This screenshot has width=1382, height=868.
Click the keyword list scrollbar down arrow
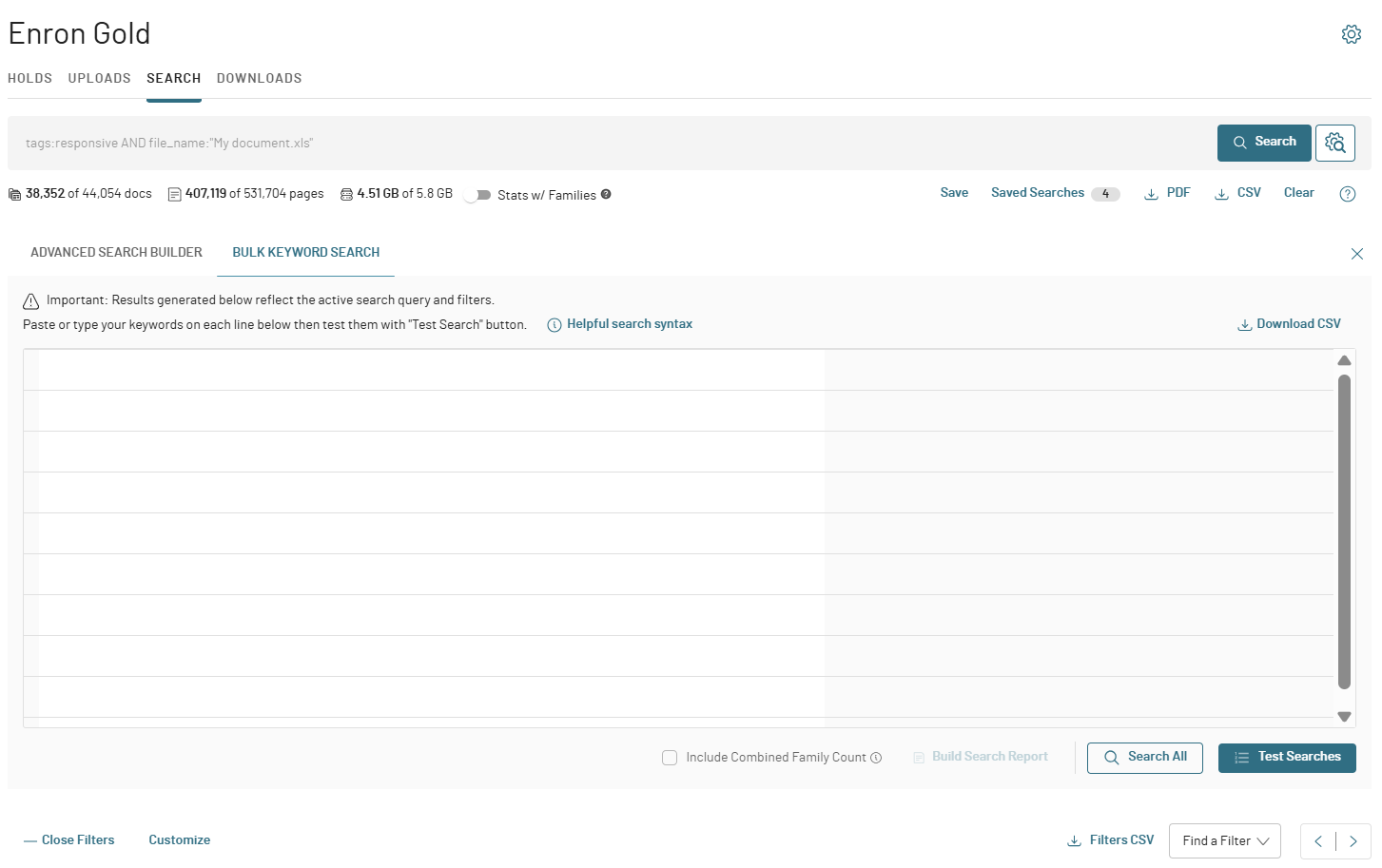(x=1344, y=717)
